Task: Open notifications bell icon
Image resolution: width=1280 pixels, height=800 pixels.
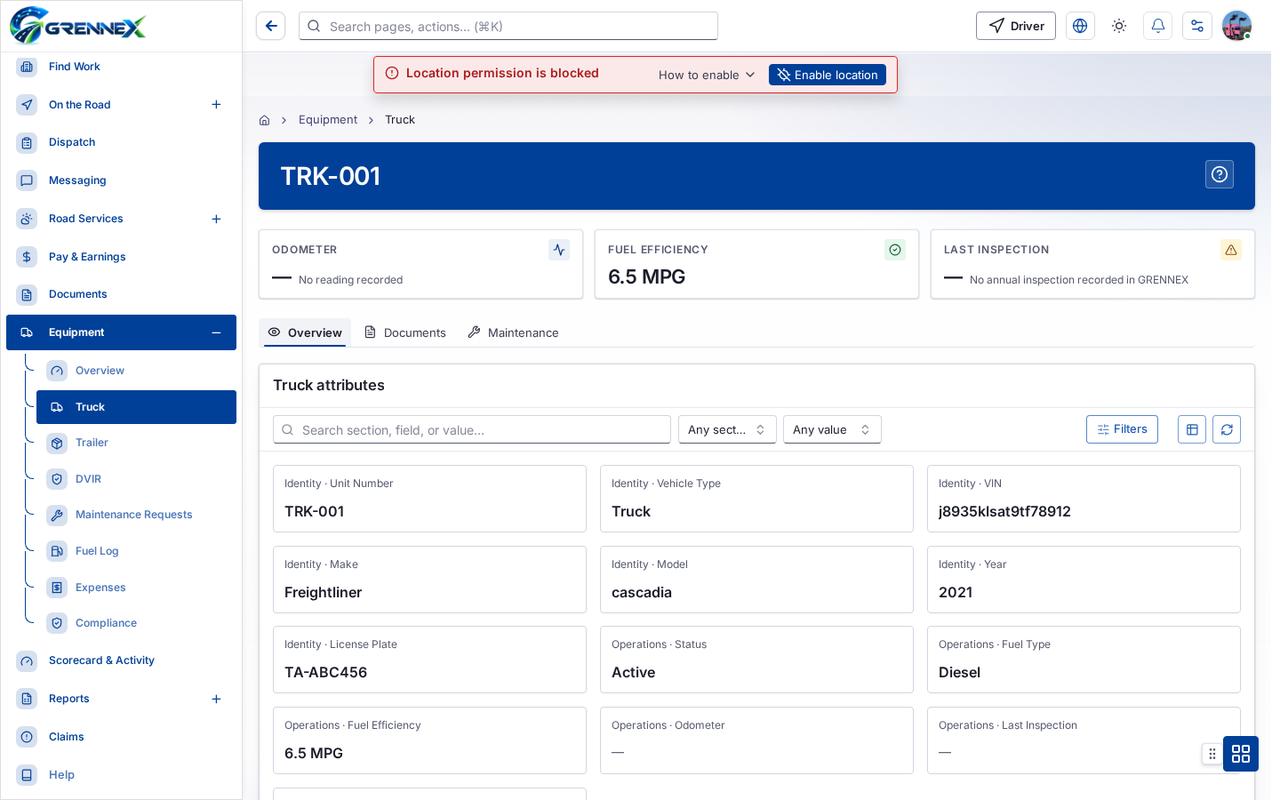Action: [1158, 26]
